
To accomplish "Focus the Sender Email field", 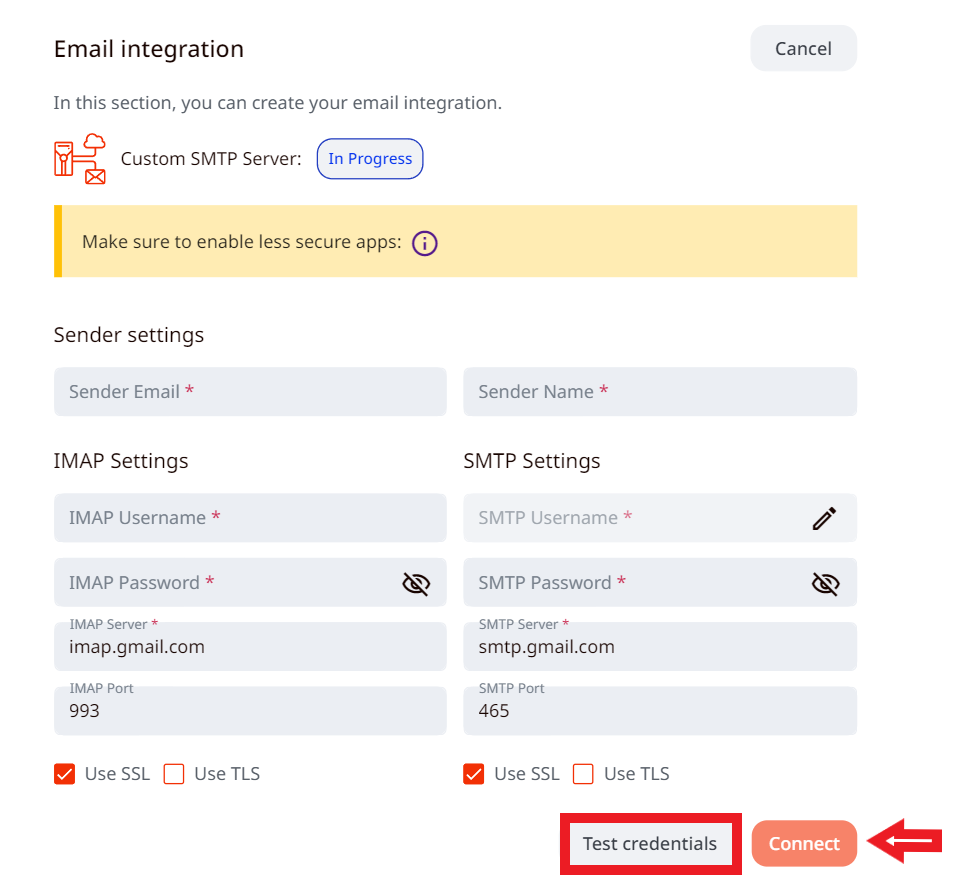I will (x=250, y=392).
